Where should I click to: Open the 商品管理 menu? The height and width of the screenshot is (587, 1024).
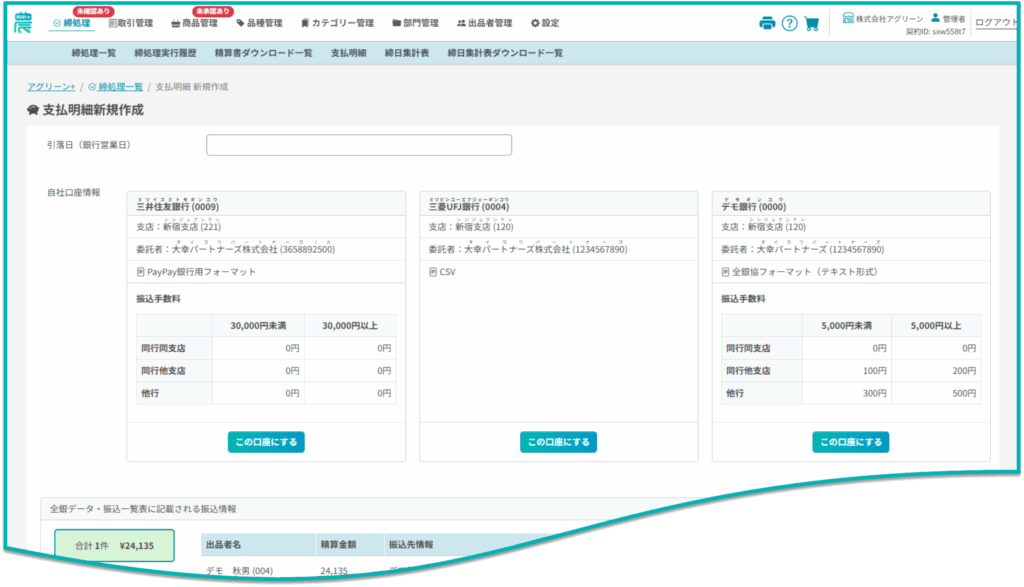point(194,23)
